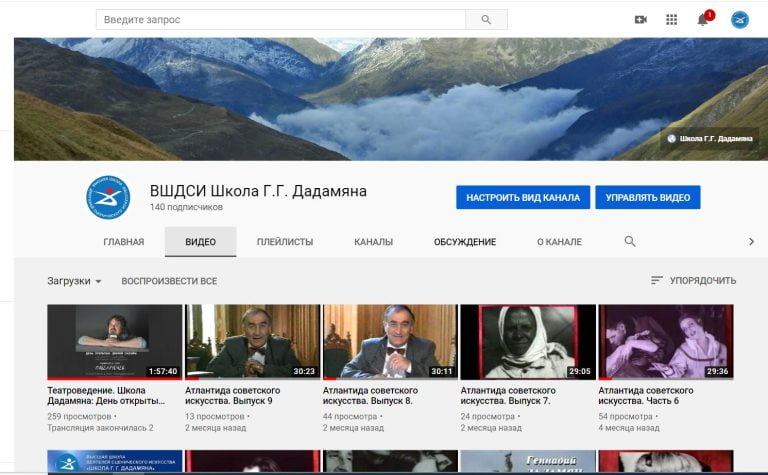The width and height of the screenshot is (768, 475).
Task: Click the 140 подписчиков text
Action: (x=186, y=207)
